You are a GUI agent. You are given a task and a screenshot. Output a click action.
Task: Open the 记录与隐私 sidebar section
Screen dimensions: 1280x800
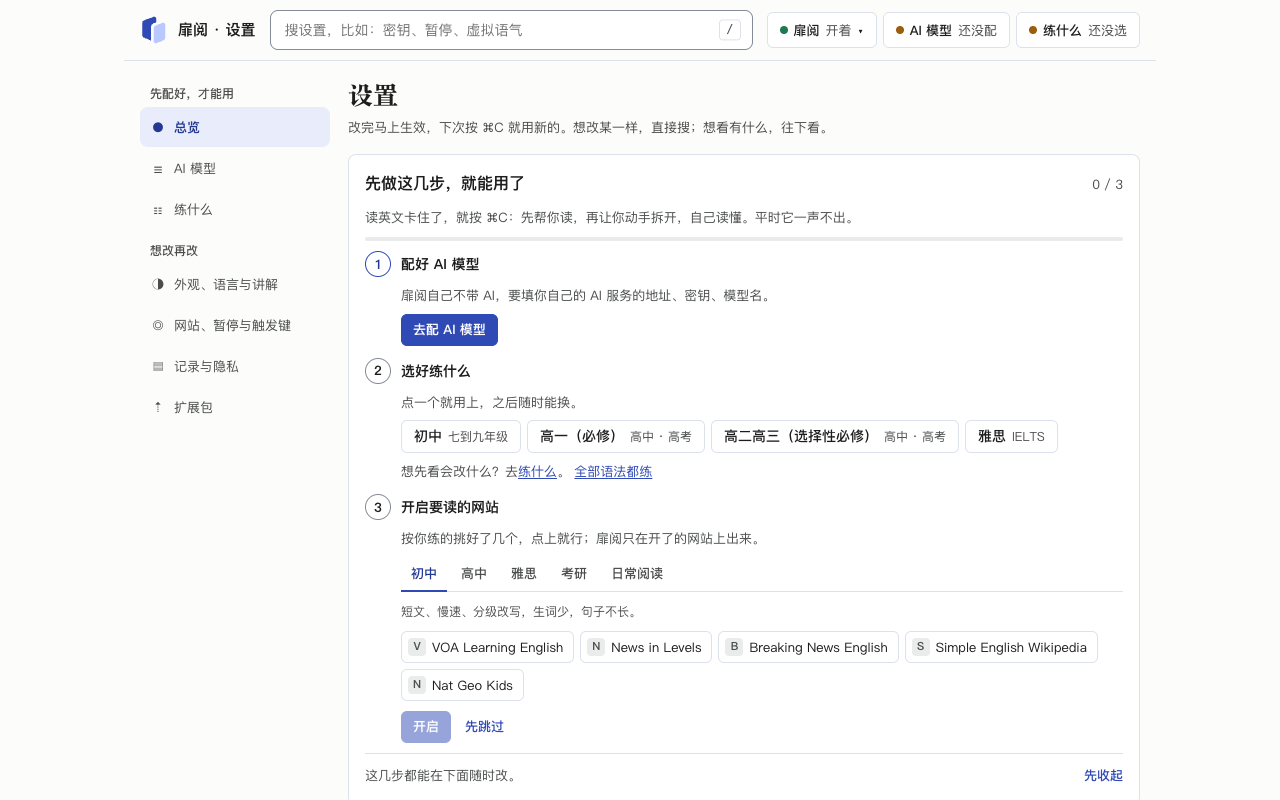pos(235,367)
